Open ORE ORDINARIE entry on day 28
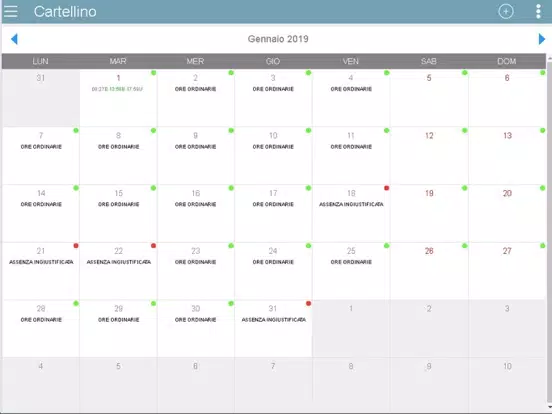This screenshot has width=552, height=414. coord(41,320)
